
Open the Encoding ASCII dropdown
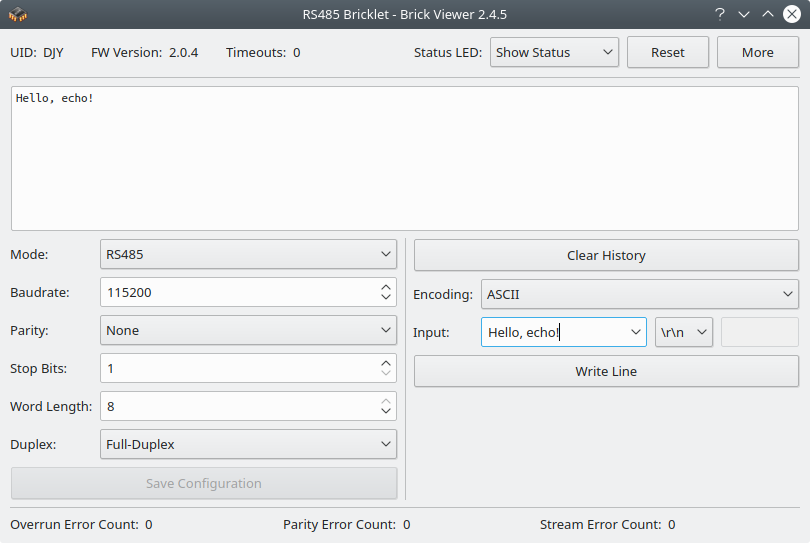(x=639, y=295)
